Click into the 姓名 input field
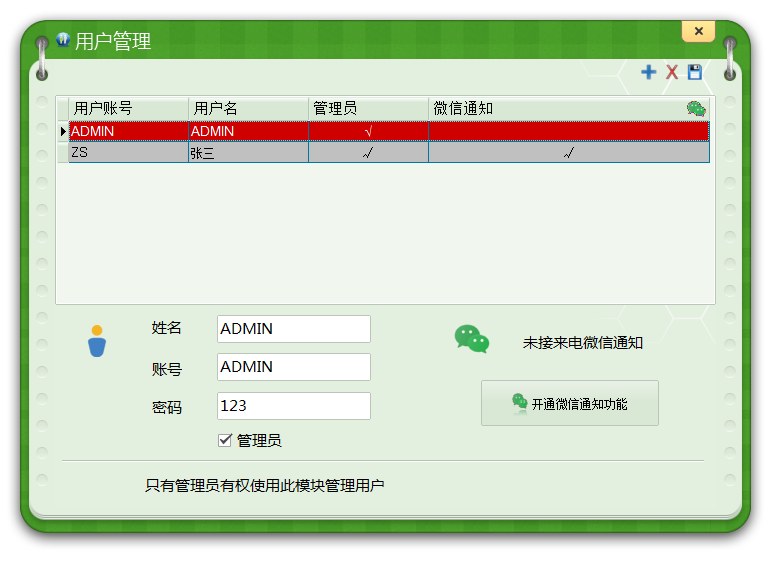The image size is (771, 563). [x=293, y=329]
